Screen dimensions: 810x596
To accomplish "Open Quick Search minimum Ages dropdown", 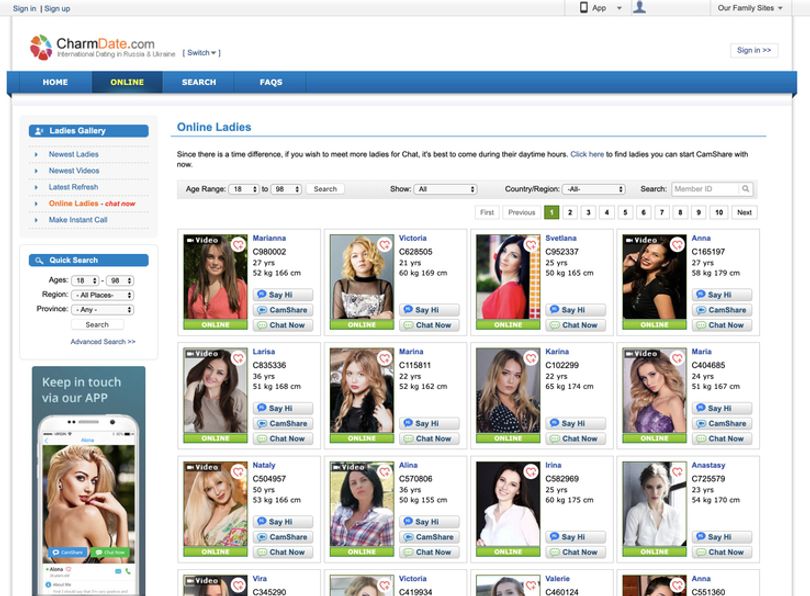I will tap(85, 280).
